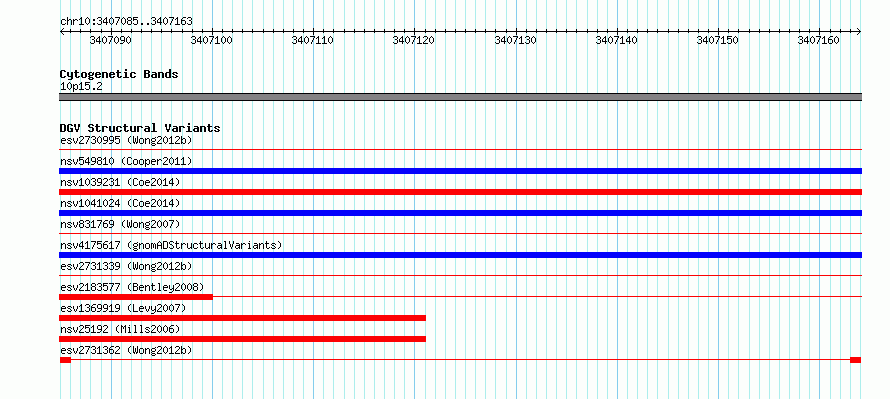Viewport: 890px width, 399px height.
Task: Open variant nsv831769 (Wong2007) label
Action: 120,224
